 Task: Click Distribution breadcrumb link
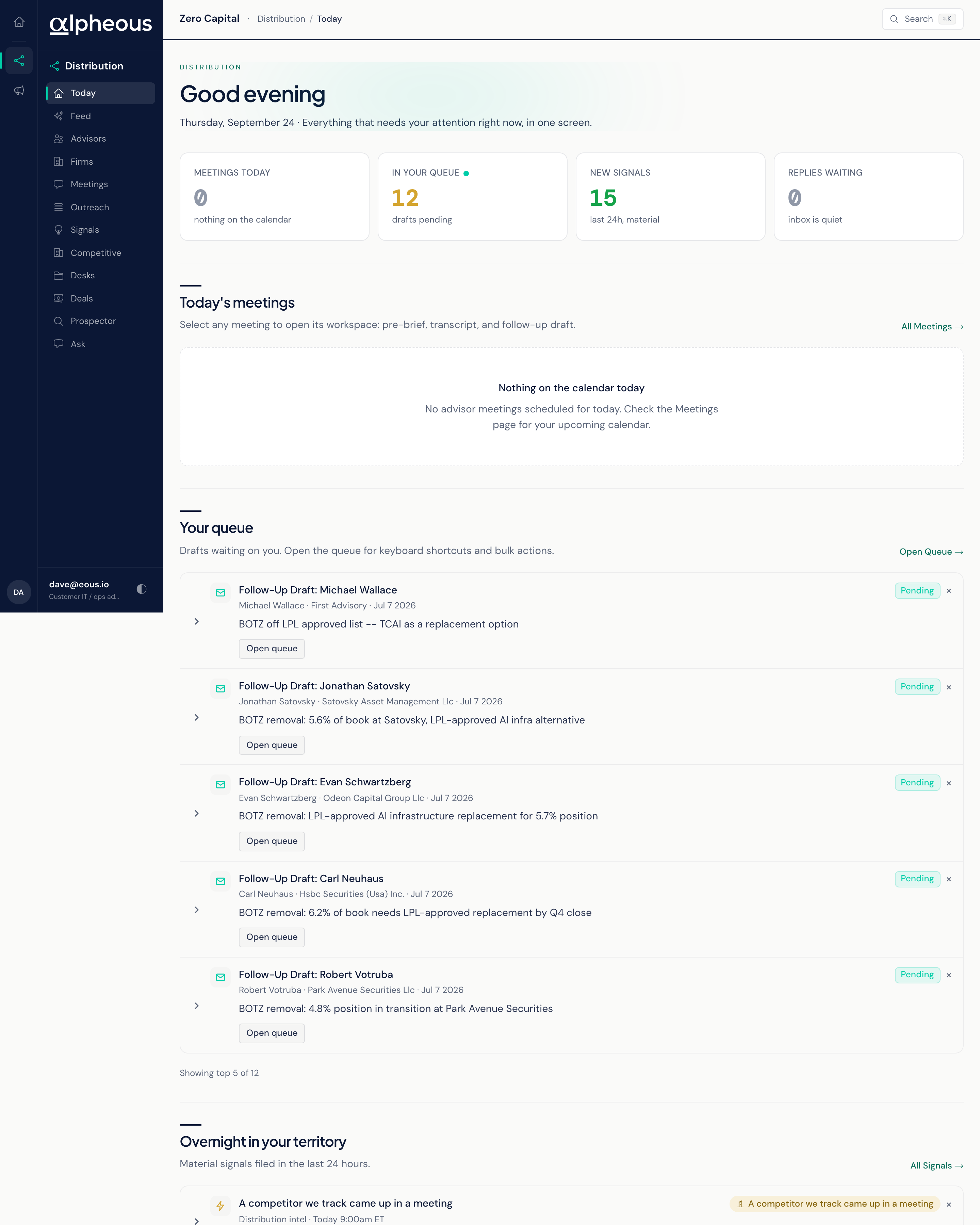[281, 19]
